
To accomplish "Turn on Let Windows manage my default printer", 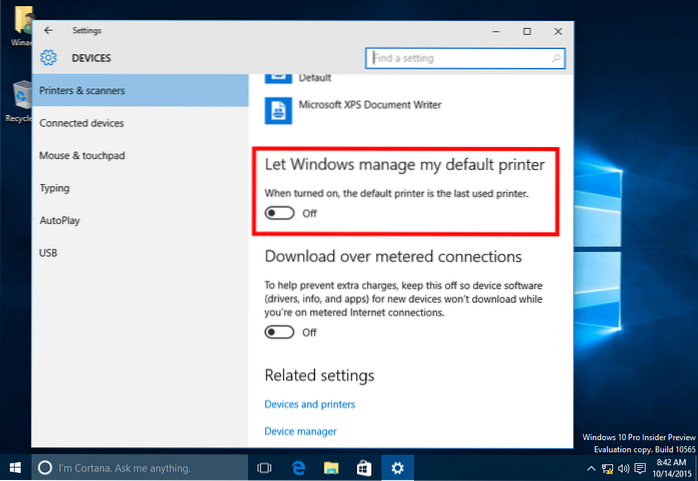I will point(280,213).
